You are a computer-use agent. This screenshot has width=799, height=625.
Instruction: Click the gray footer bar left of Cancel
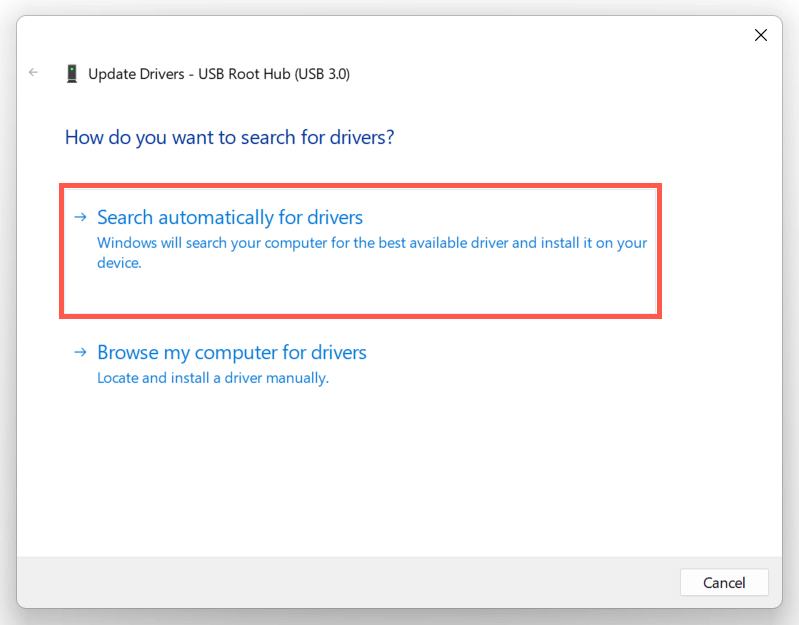pos(340,582)
